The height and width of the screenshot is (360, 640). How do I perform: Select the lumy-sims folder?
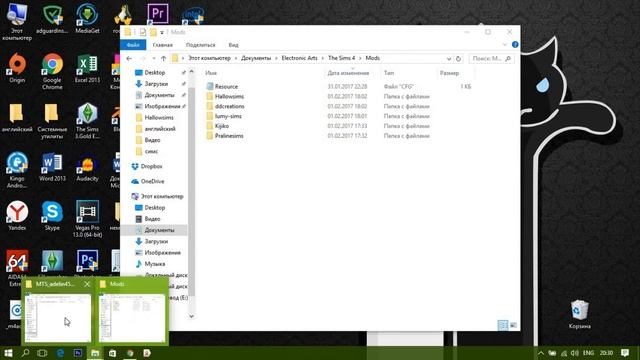[x=228, y=116]
